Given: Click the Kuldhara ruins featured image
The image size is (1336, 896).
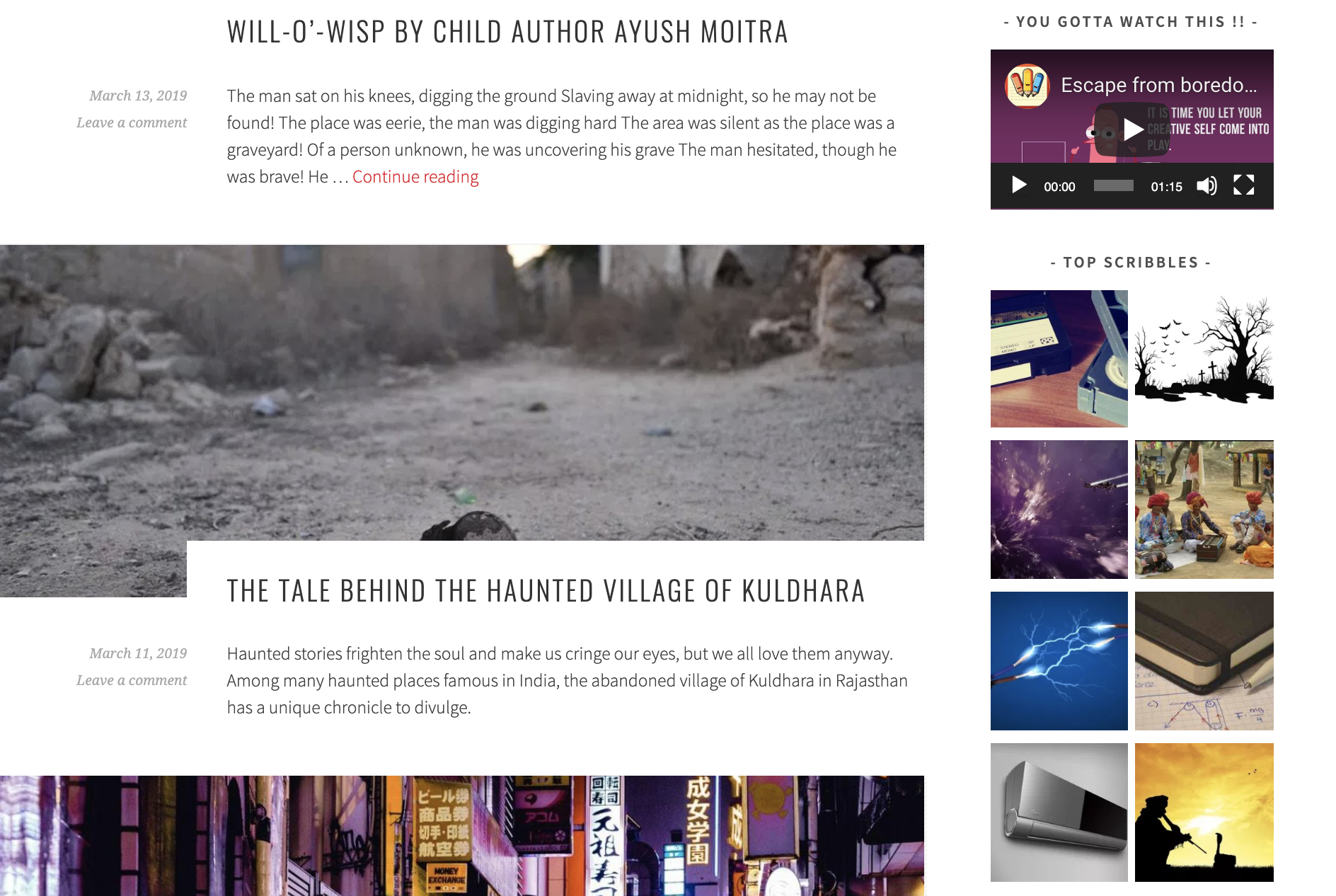Looking at the screenshot, I should (x=462, y=393).
